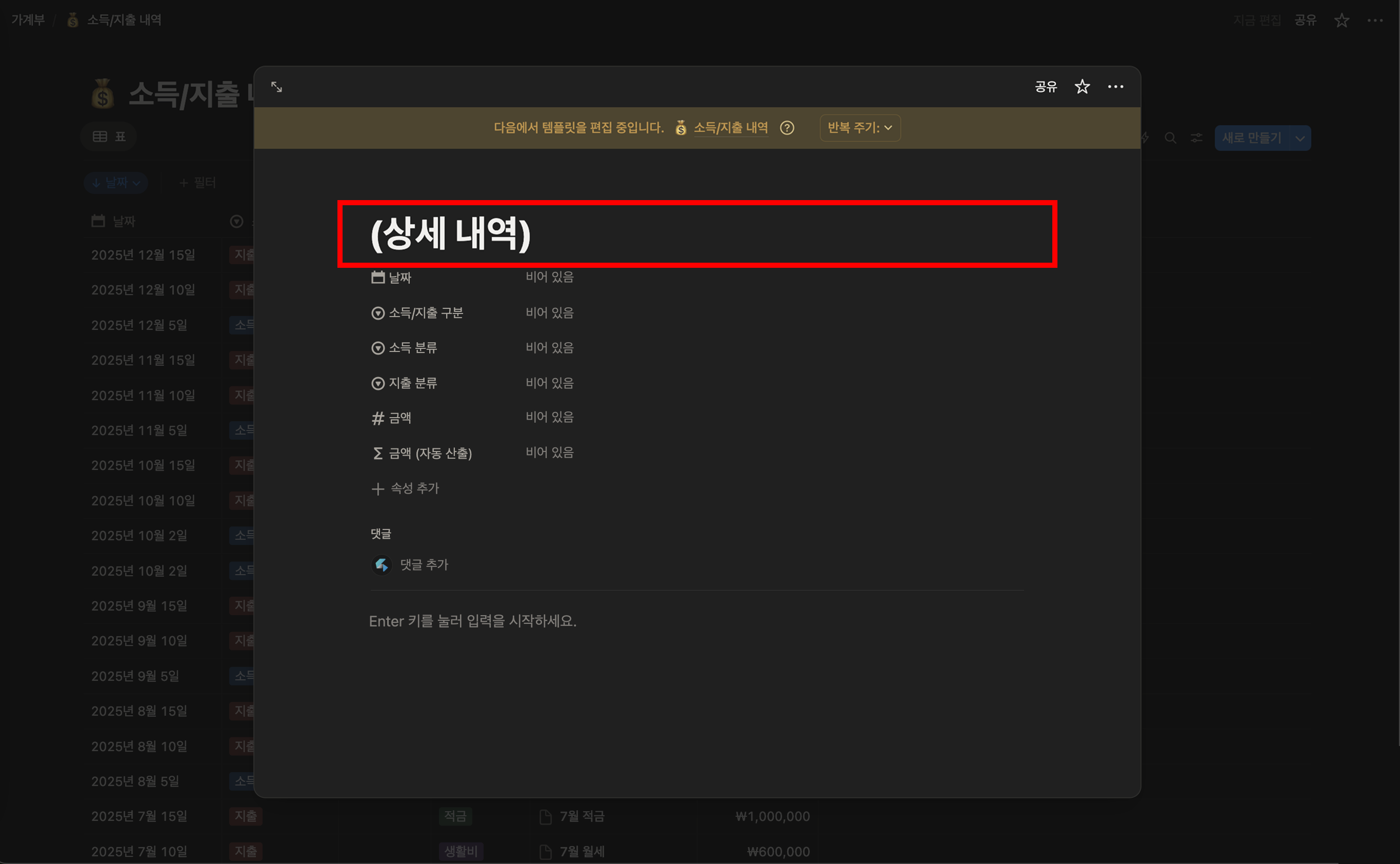Viewport: 1400px width, 864px height.
Task: Click the search magnifier icon in database toolbar
Action: pyautogui.click(x=1170, y=139)
